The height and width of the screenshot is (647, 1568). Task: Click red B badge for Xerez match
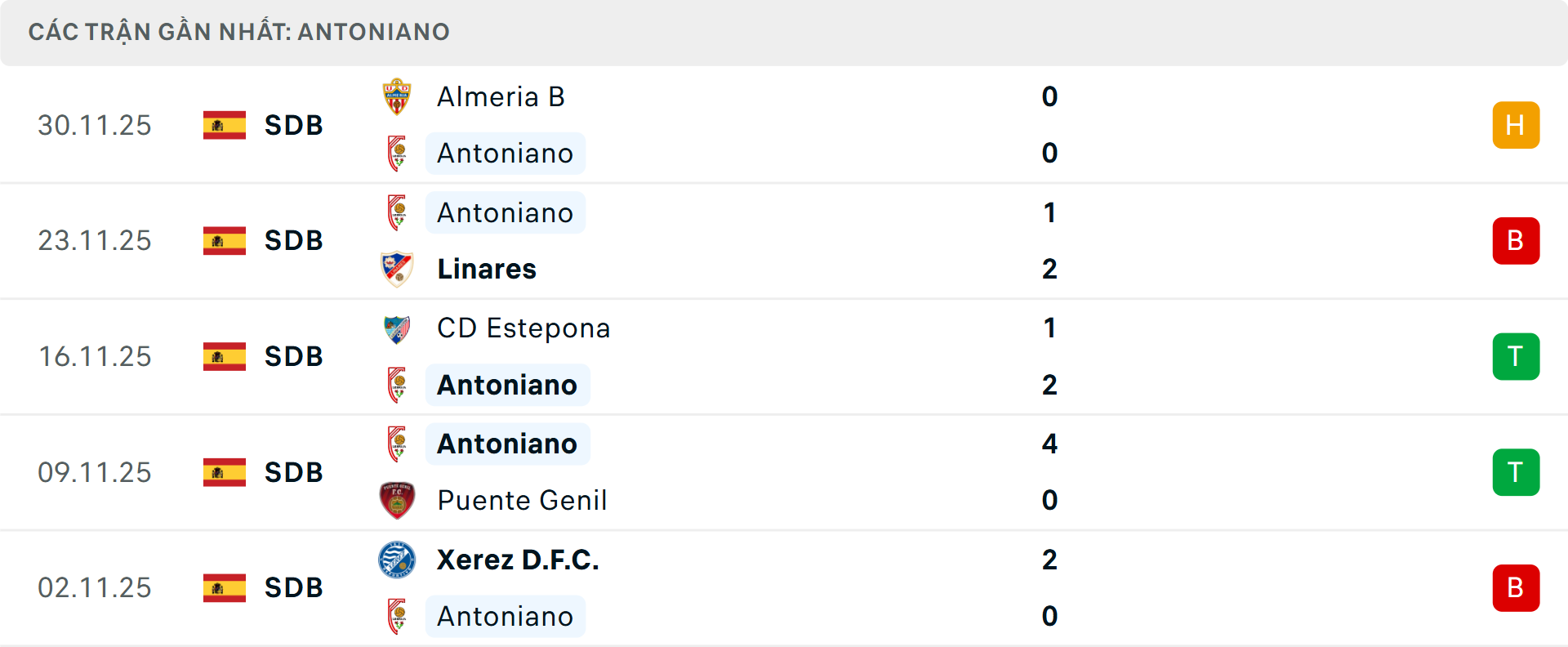[1516, 588]
